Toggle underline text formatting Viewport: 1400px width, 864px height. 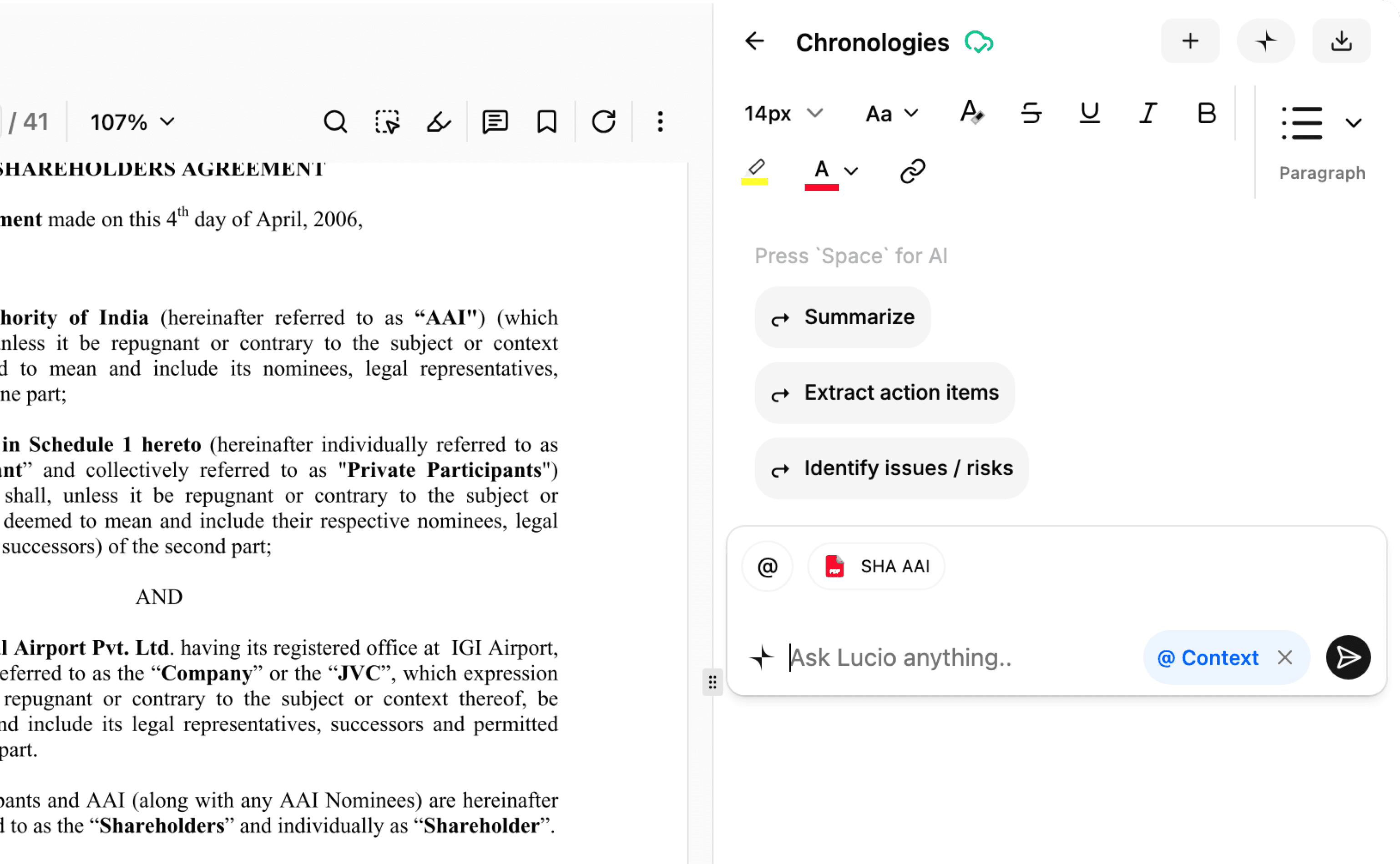coord(1089,113)
